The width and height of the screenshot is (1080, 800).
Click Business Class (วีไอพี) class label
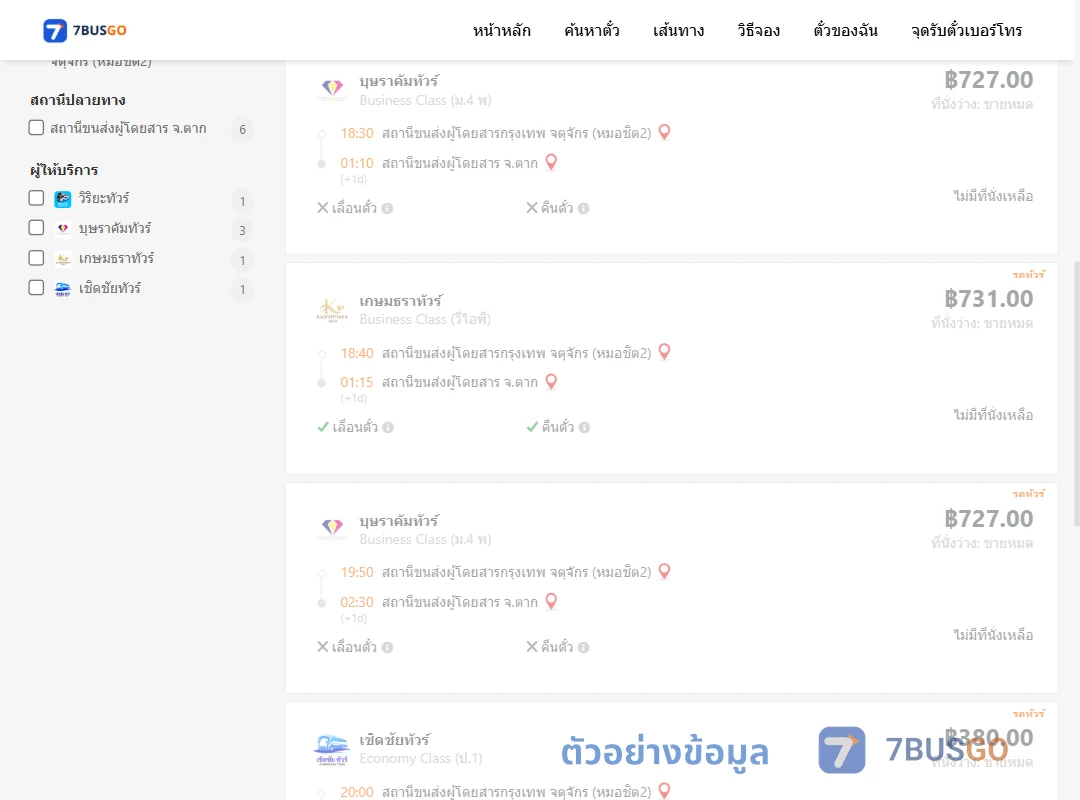425,320
